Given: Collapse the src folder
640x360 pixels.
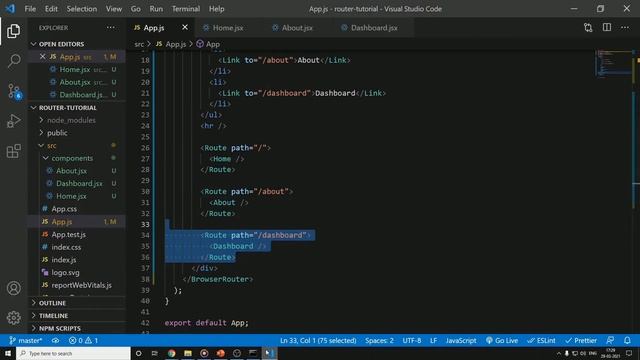Looking at the screenshot, I should pyautogui.click(x=51, y=145).
